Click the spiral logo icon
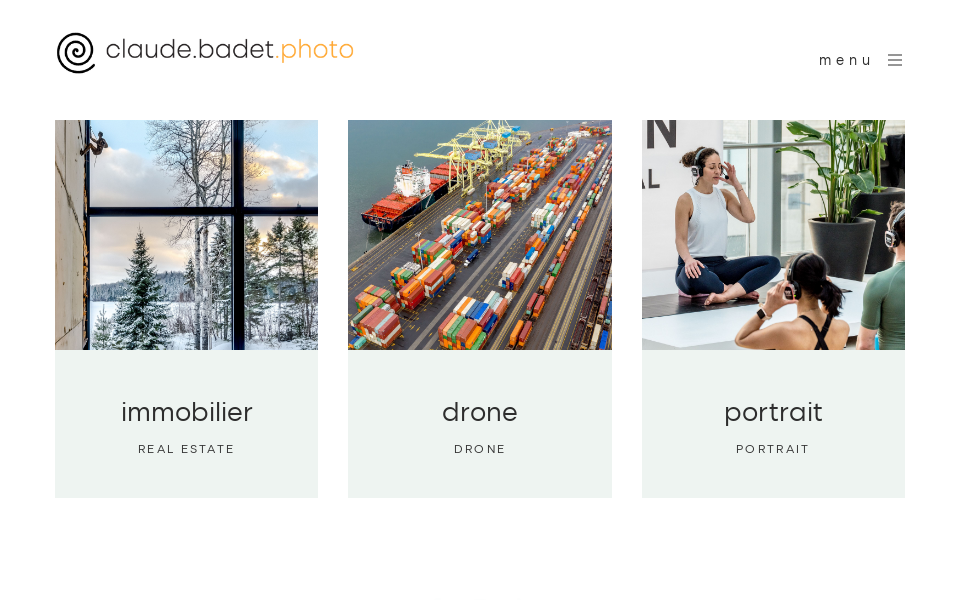960x600 pixels. pos(76,53)
